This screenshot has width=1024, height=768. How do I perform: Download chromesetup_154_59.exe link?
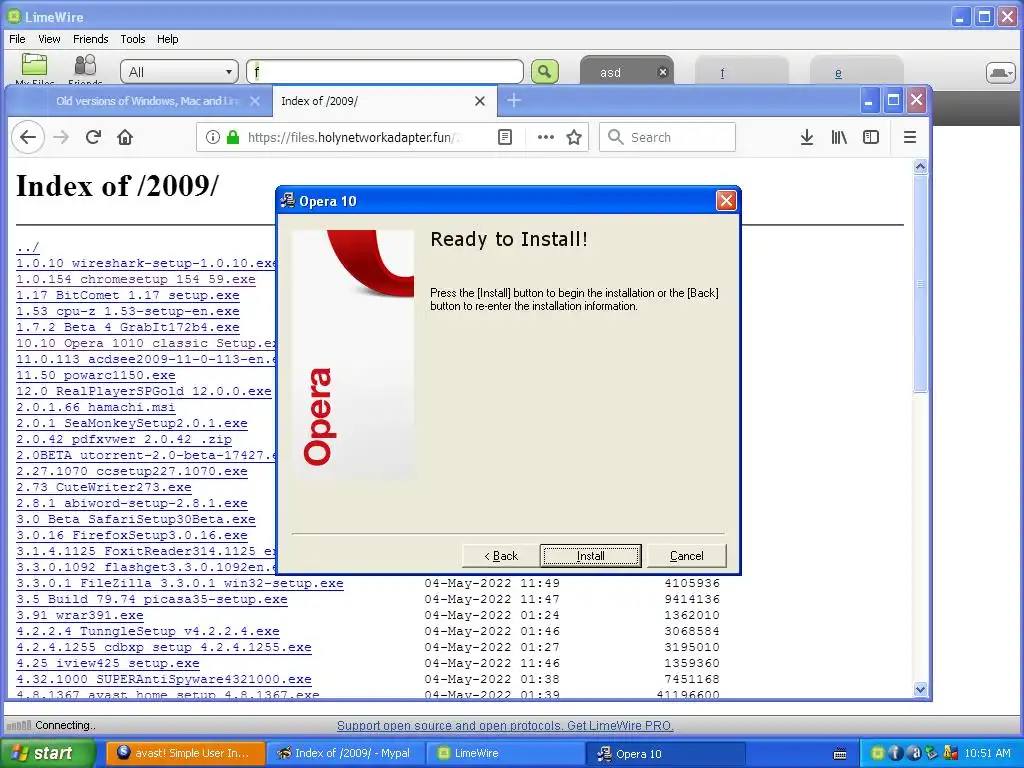point(136,280)
